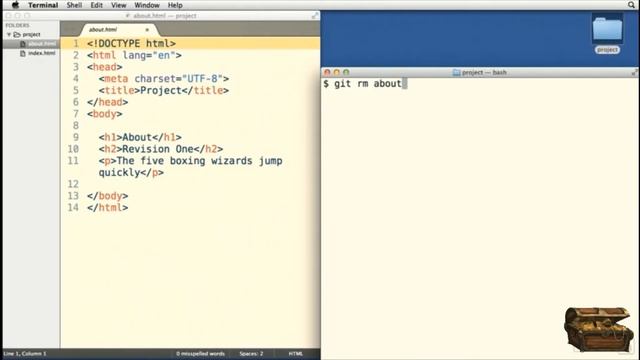
Task: Click the terminal title 'project — bash'
Action: click(x=484, y=72)
